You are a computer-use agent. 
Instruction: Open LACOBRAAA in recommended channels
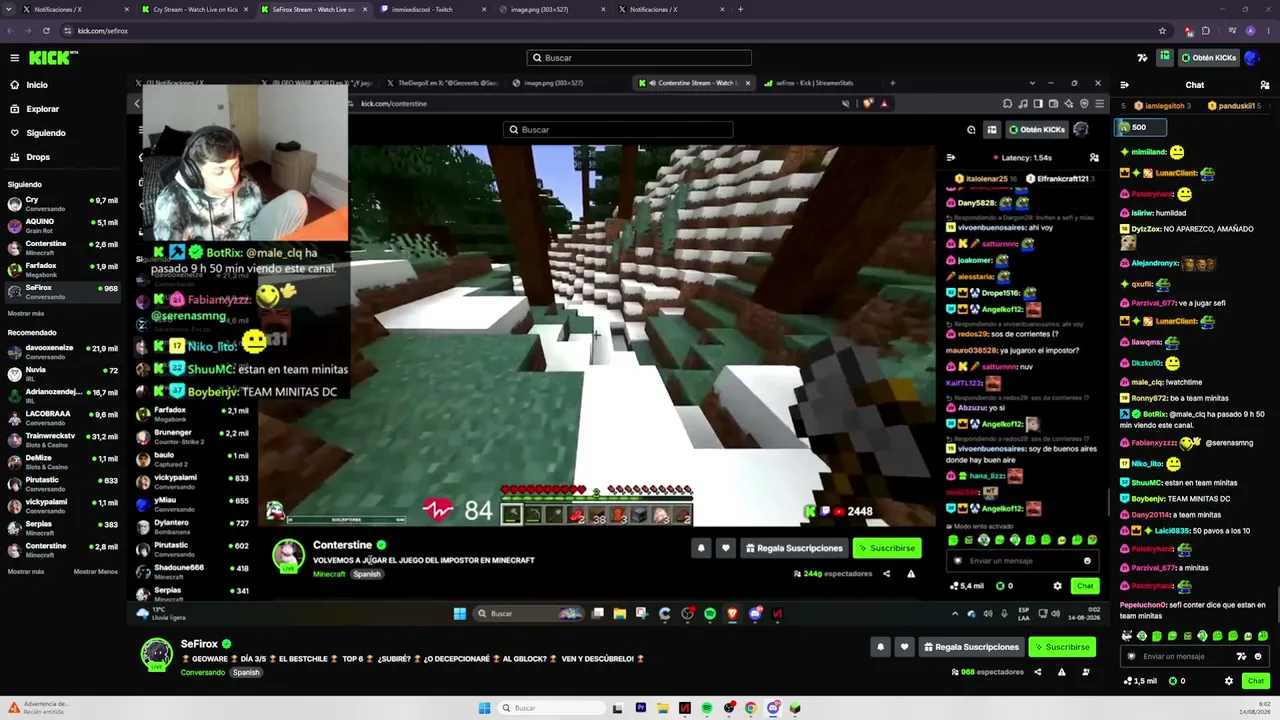pyautogui.click(x=64, y=417)
